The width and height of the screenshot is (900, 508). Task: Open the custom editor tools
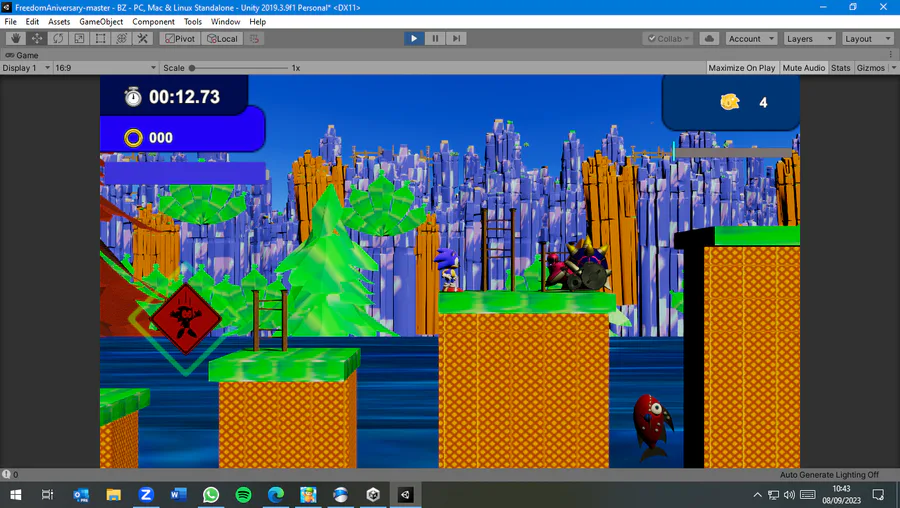coord(143,38)
